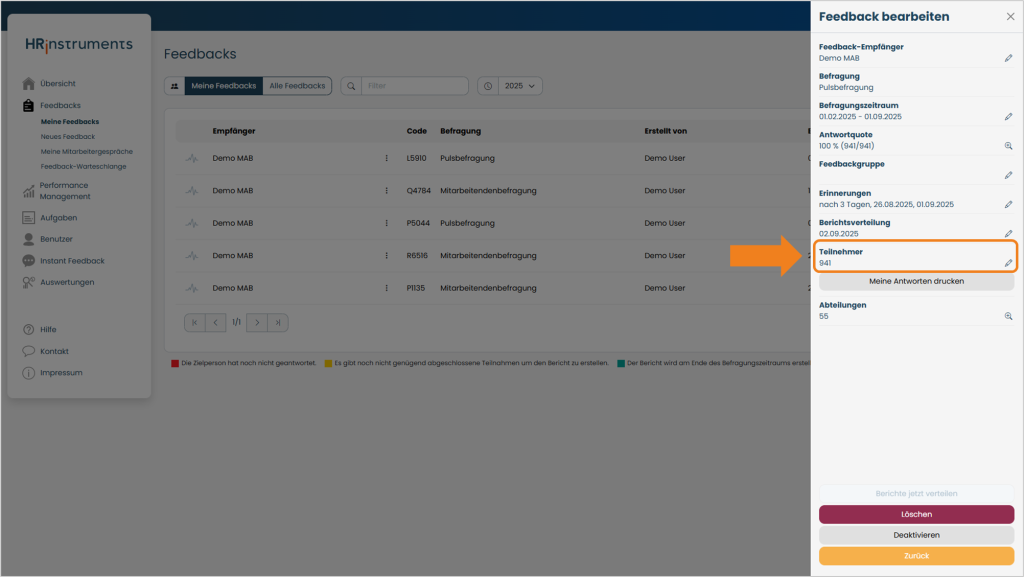Open the three-dot menu for code Q4784
Screen dimensions: 1024x577
387,191
